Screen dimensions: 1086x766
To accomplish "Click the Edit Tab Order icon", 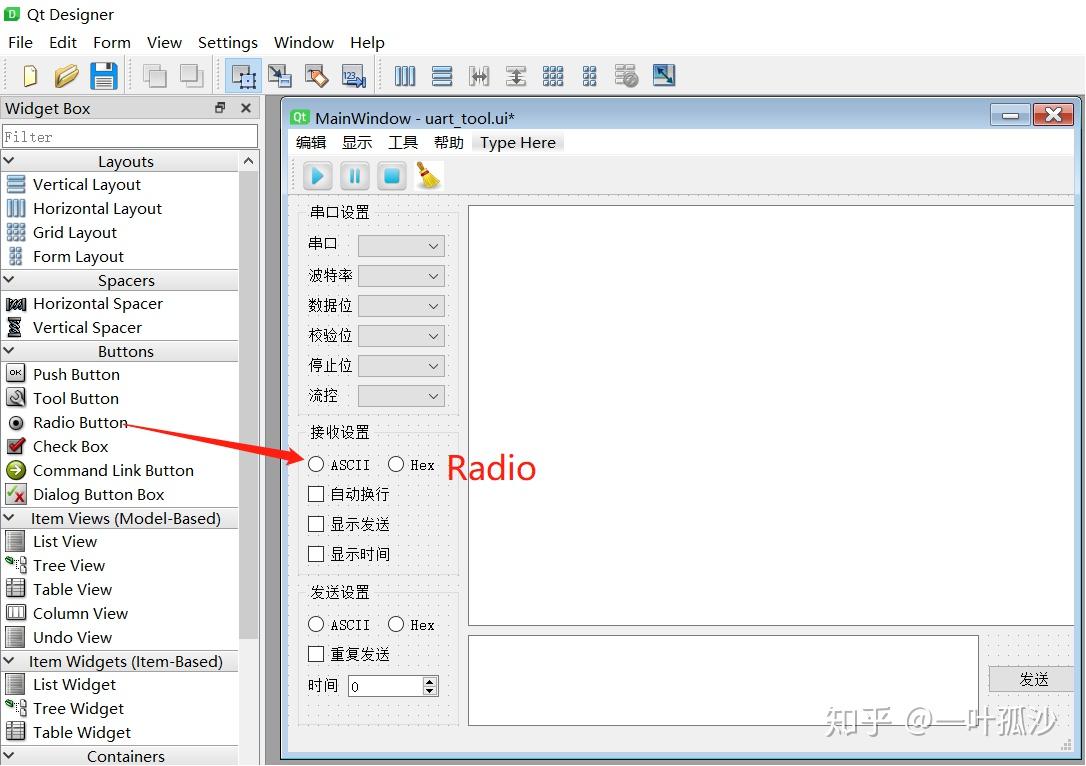I will 352,75.
